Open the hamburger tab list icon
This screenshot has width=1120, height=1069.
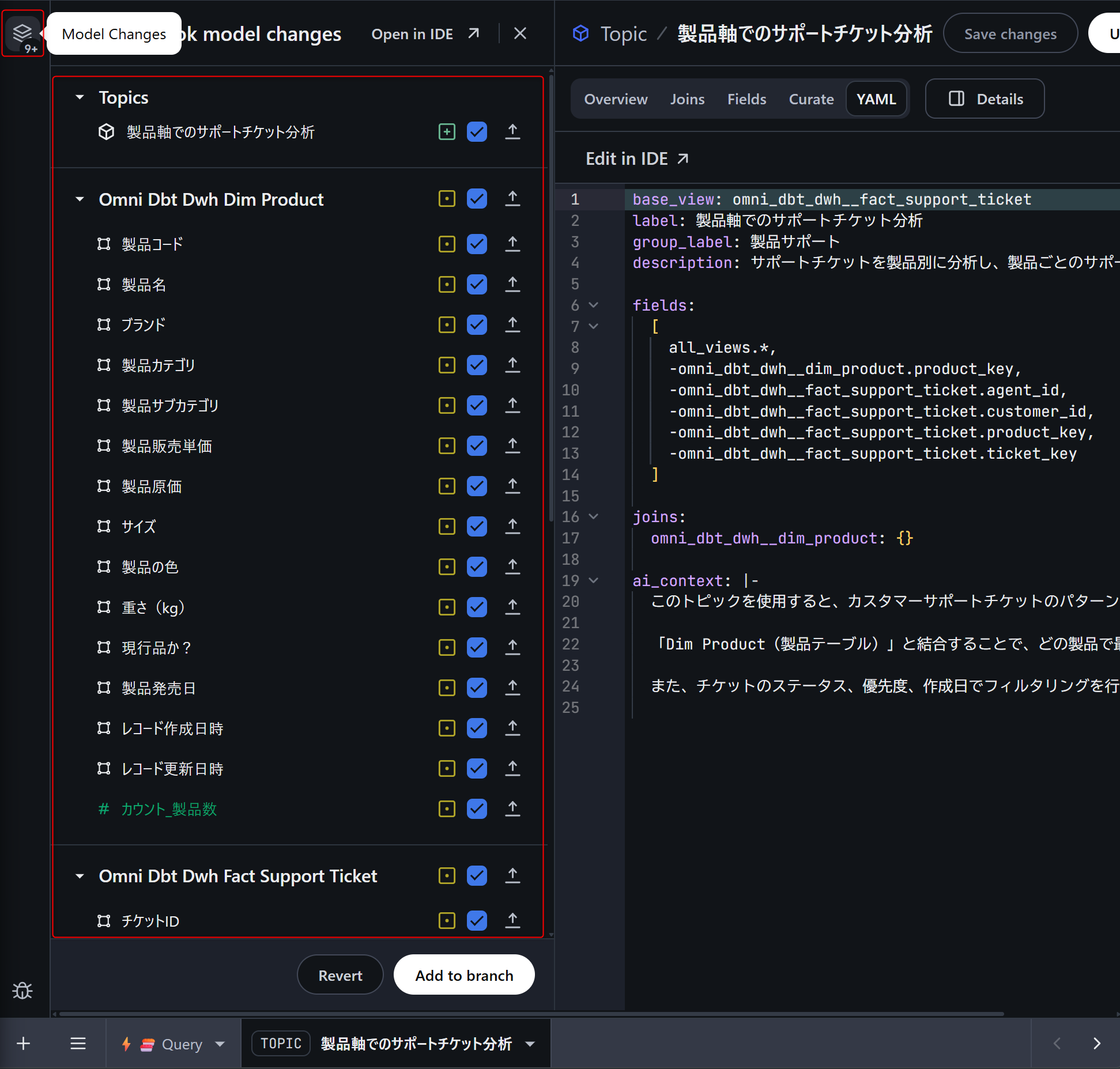coord(78,1044)
